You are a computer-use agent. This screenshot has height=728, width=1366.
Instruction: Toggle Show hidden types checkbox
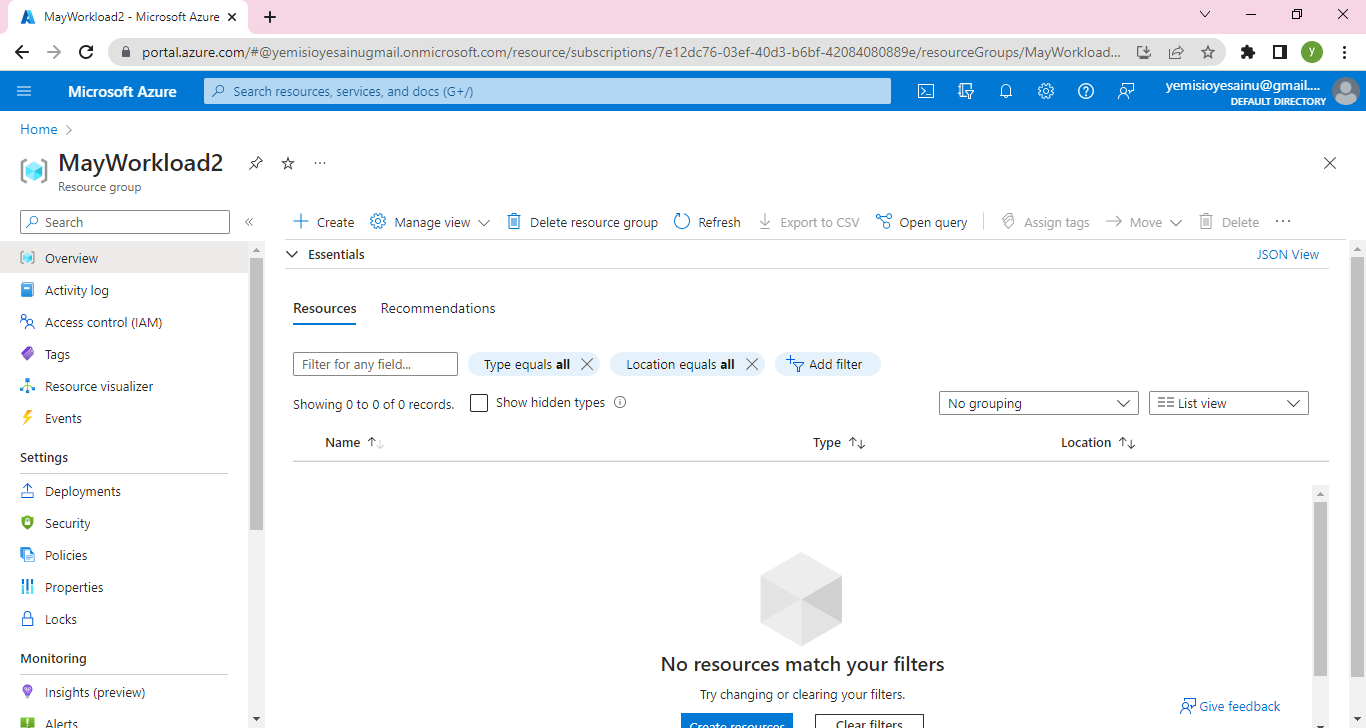click(479, 403)
